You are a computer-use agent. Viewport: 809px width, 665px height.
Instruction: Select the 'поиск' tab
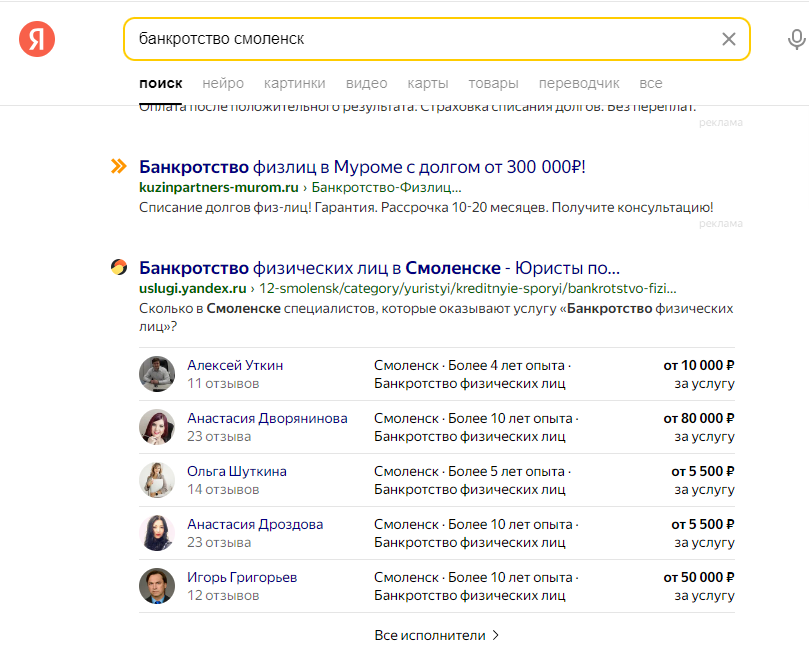point(160,83)
